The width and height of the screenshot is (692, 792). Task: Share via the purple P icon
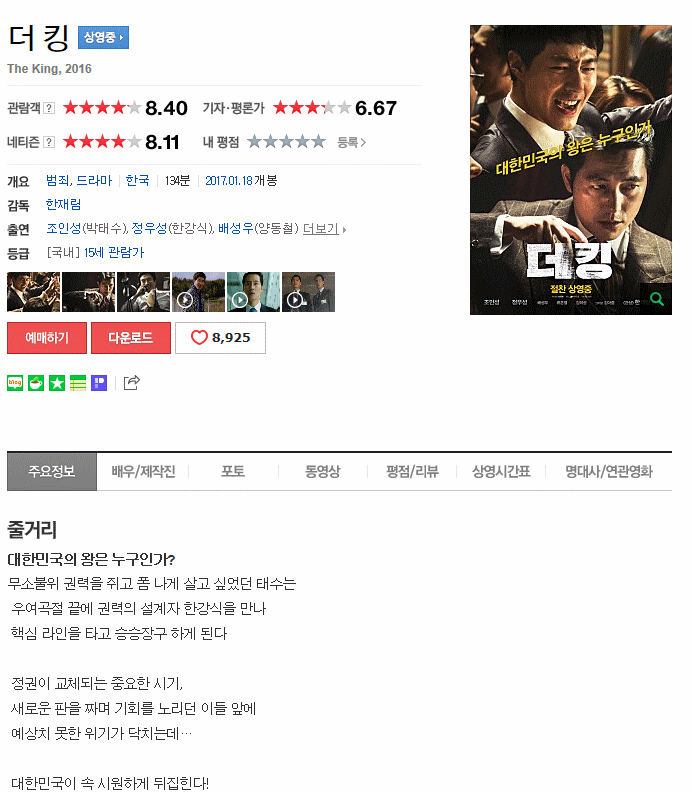click(x=99, y=383)
